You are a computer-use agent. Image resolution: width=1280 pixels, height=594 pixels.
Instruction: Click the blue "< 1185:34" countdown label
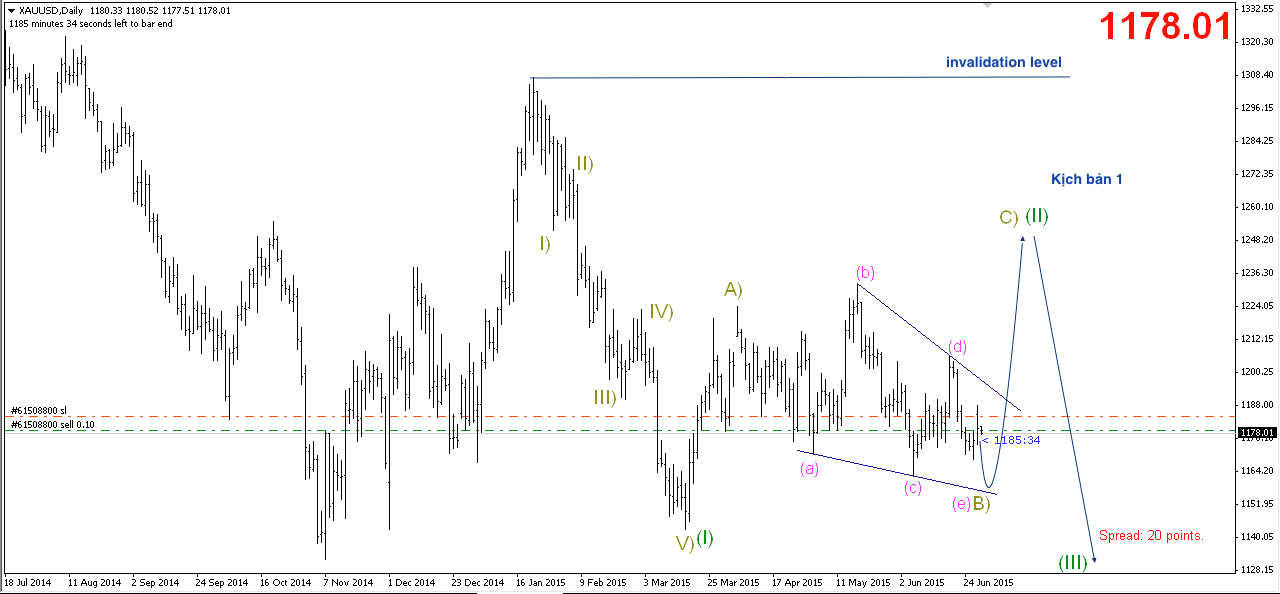click(x=1011, y=440)
